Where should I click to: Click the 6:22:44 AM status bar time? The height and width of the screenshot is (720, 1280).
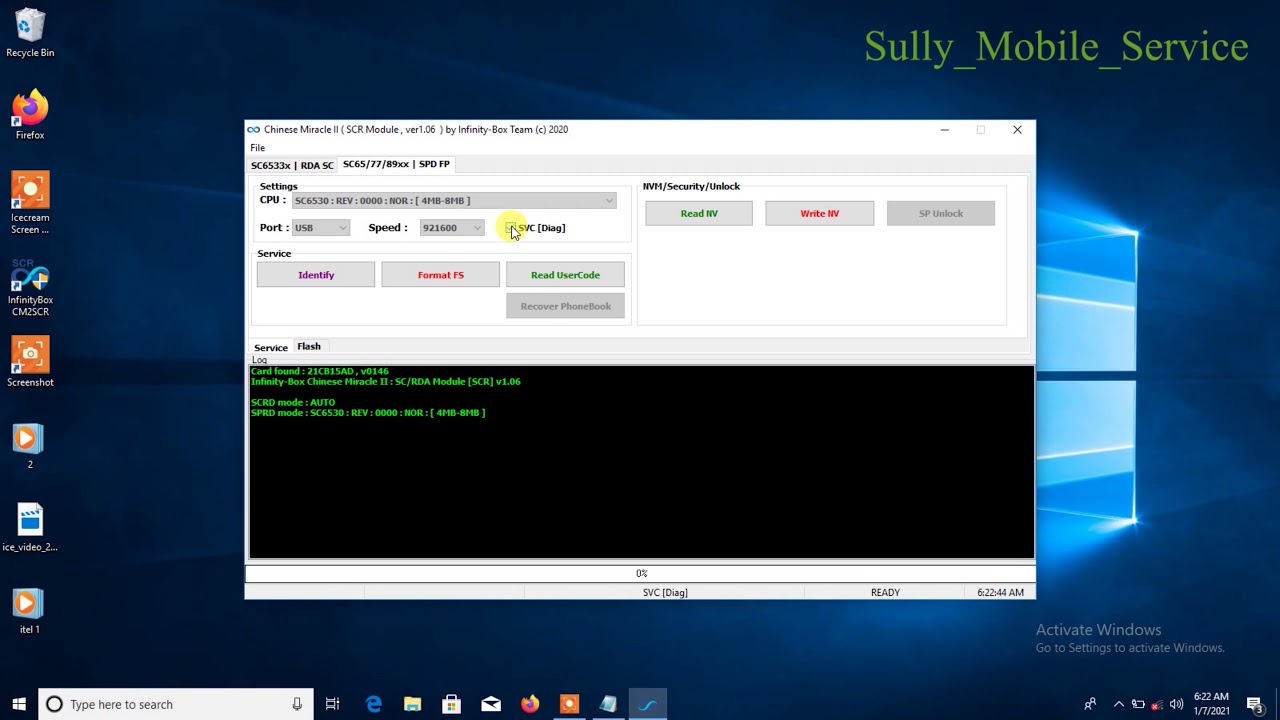click(1000, 593)
